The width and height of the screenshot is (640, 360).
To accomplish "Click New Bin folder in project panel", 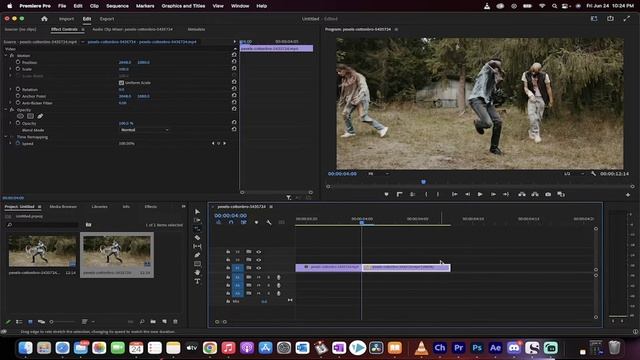I will coord(153,322).
